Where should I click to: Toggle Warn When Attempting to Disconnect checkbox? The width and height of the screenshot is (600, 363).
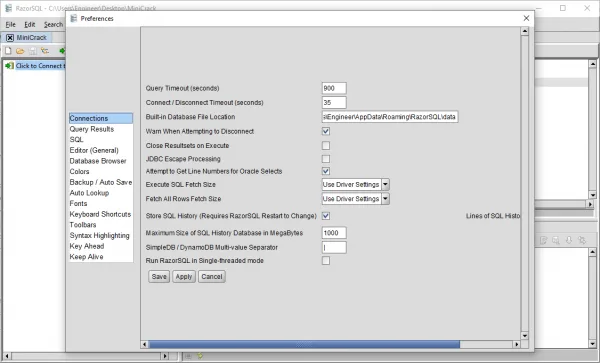coord(326,131)
